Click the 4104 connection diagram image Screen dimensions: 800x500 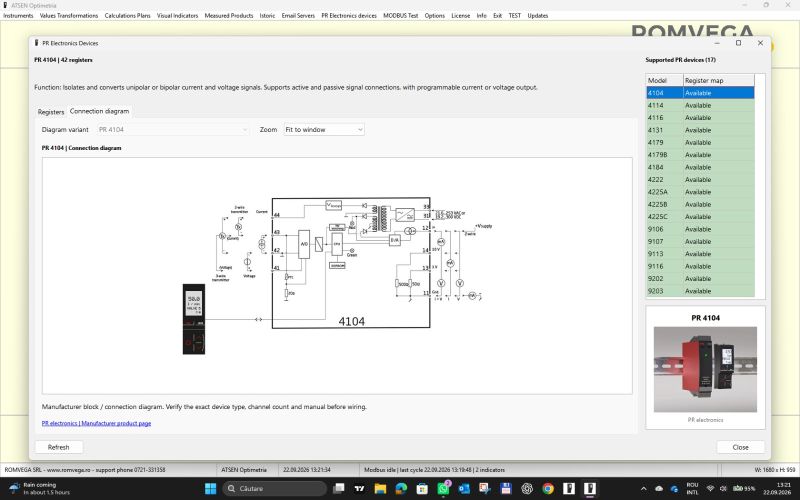click(x=337, y=276)
